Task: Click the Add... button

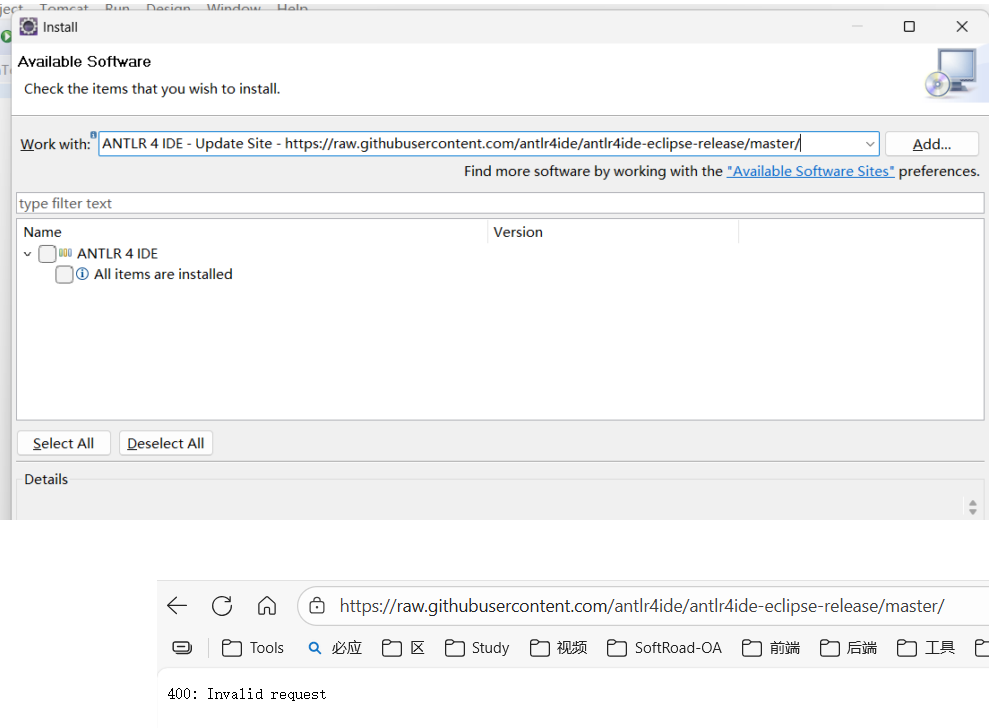Action: 932,144
